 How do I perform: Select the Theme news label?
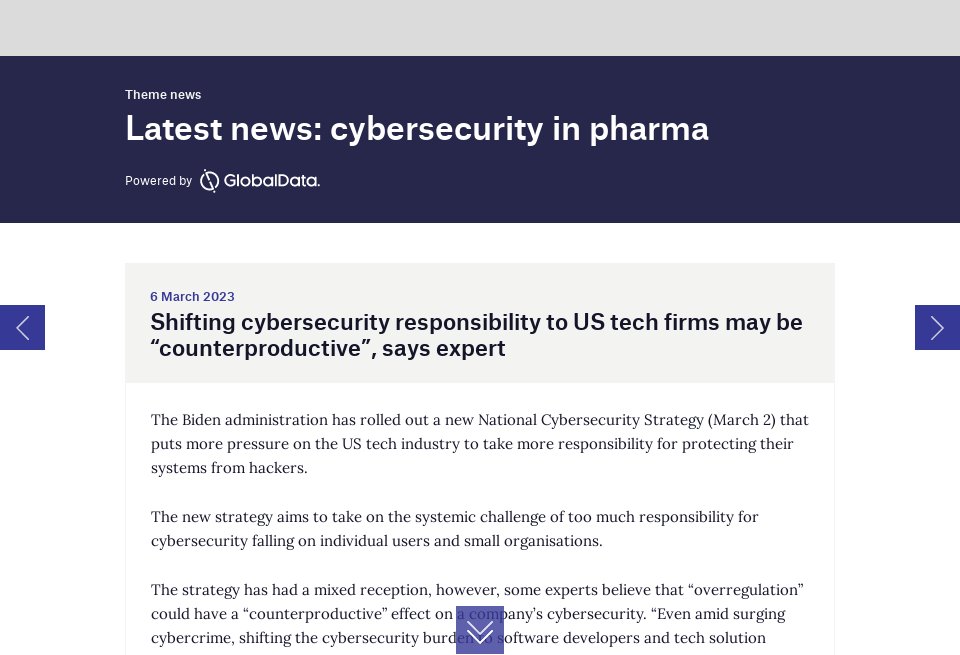click(163, 94)
